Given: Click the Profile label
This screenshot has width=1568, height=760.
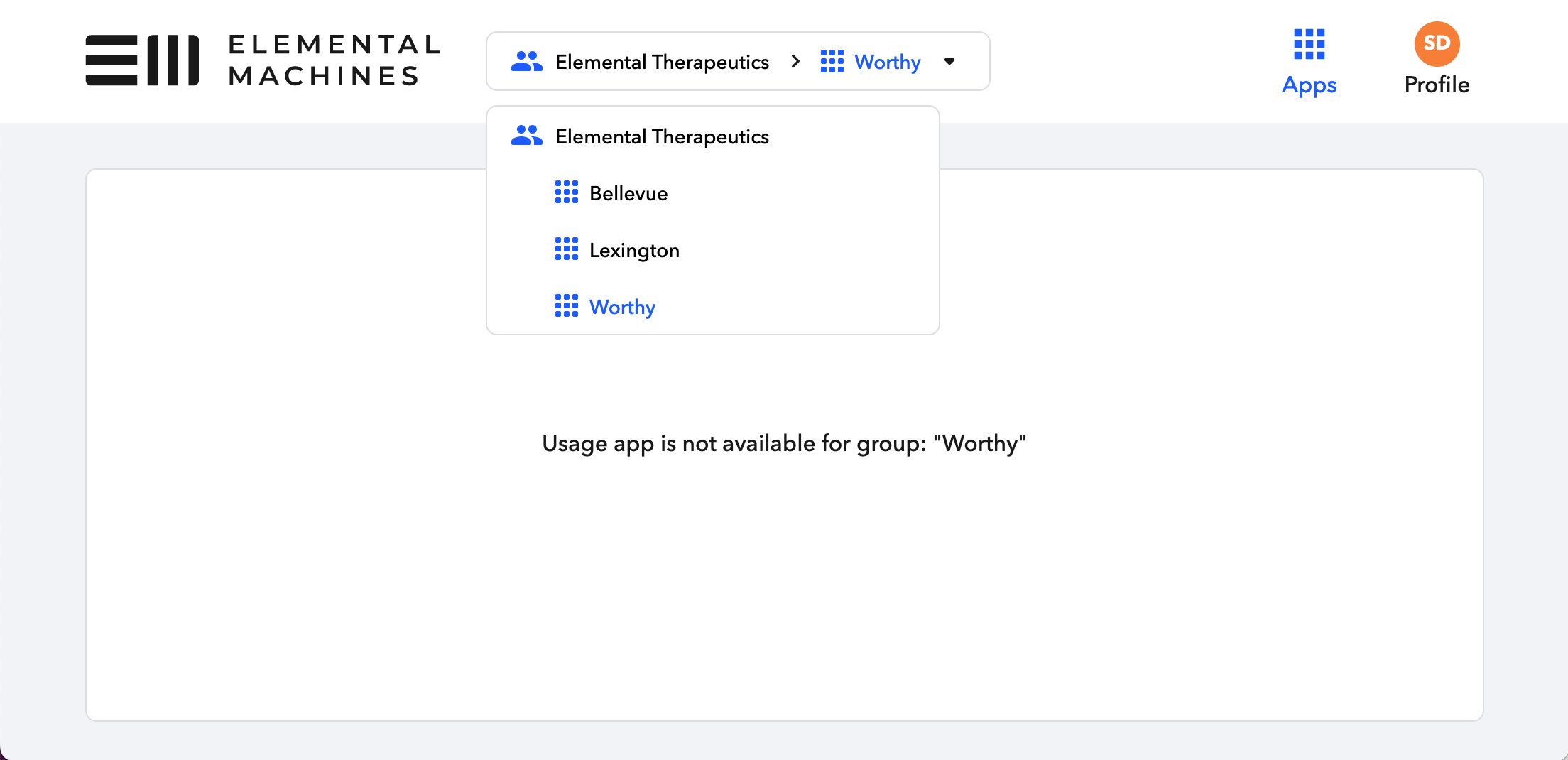Looking at the screenshot, I should [1437, 85].
